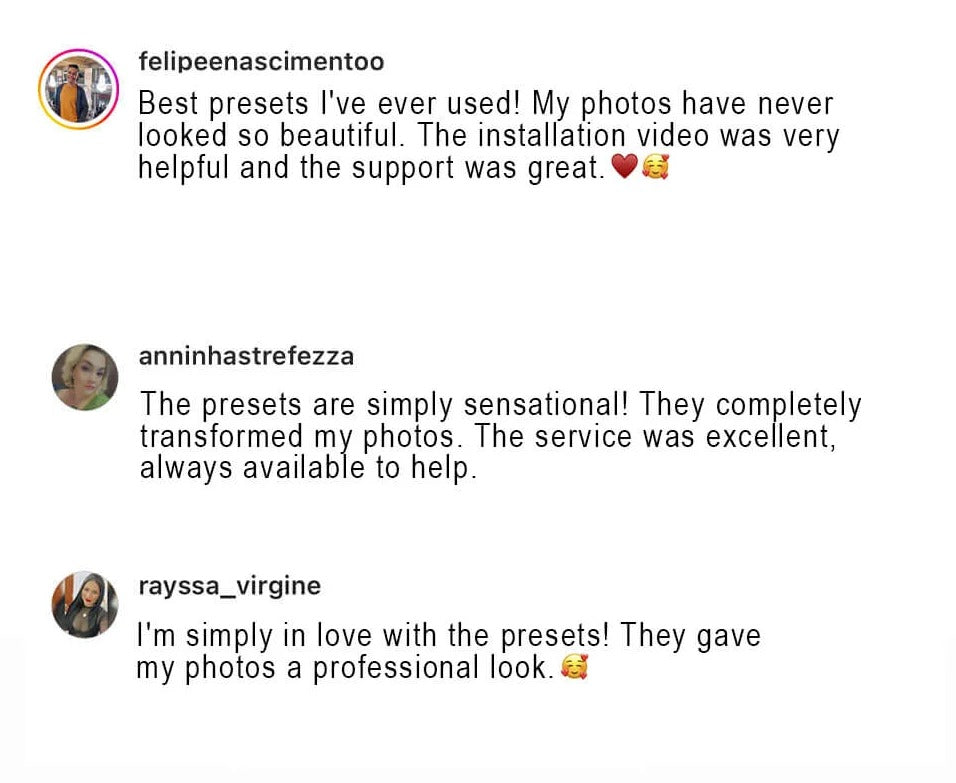The width and height of the screenshot is (956, 783).
Task: Visit the felipeenascimentoo username link
Action: pos(261,62)
